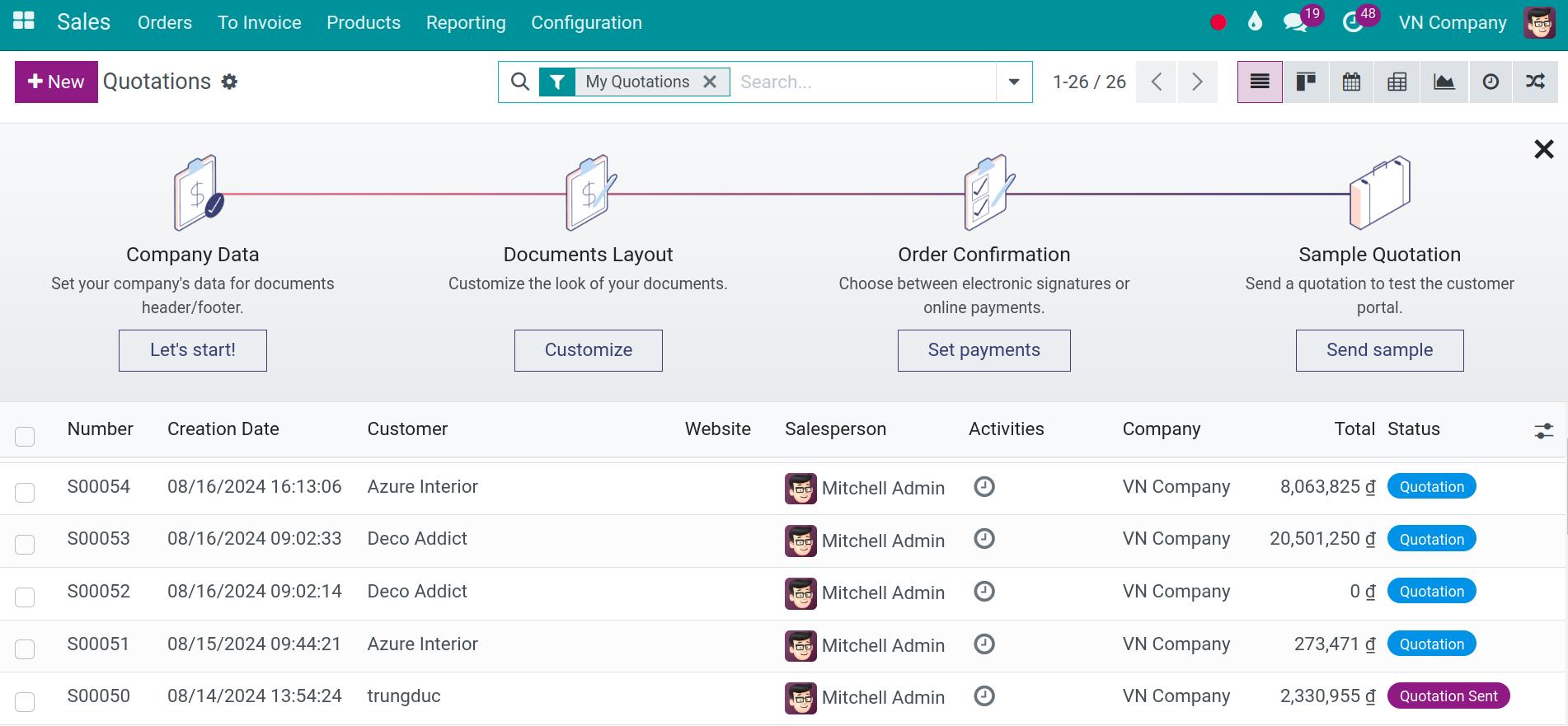Open the Products menu
The image size is (1568, 726).
pos(364,22)
